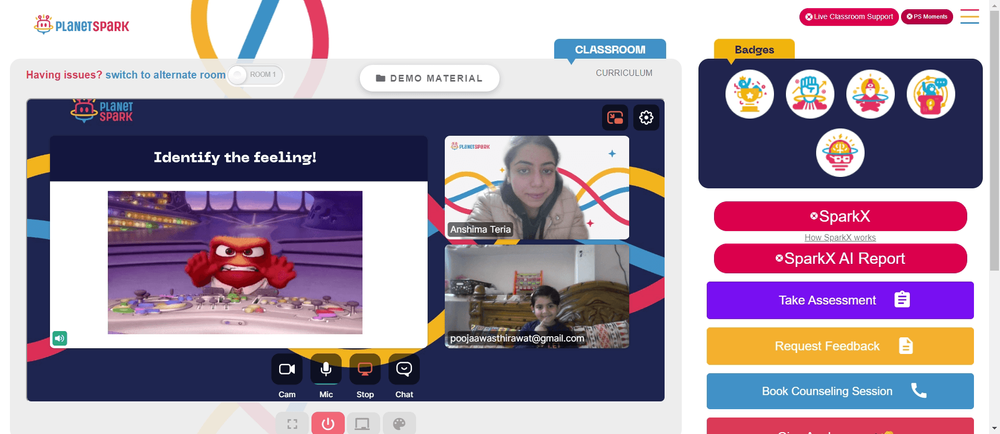
Task: Mute the Mic button
Action: [x=326, y=369]
